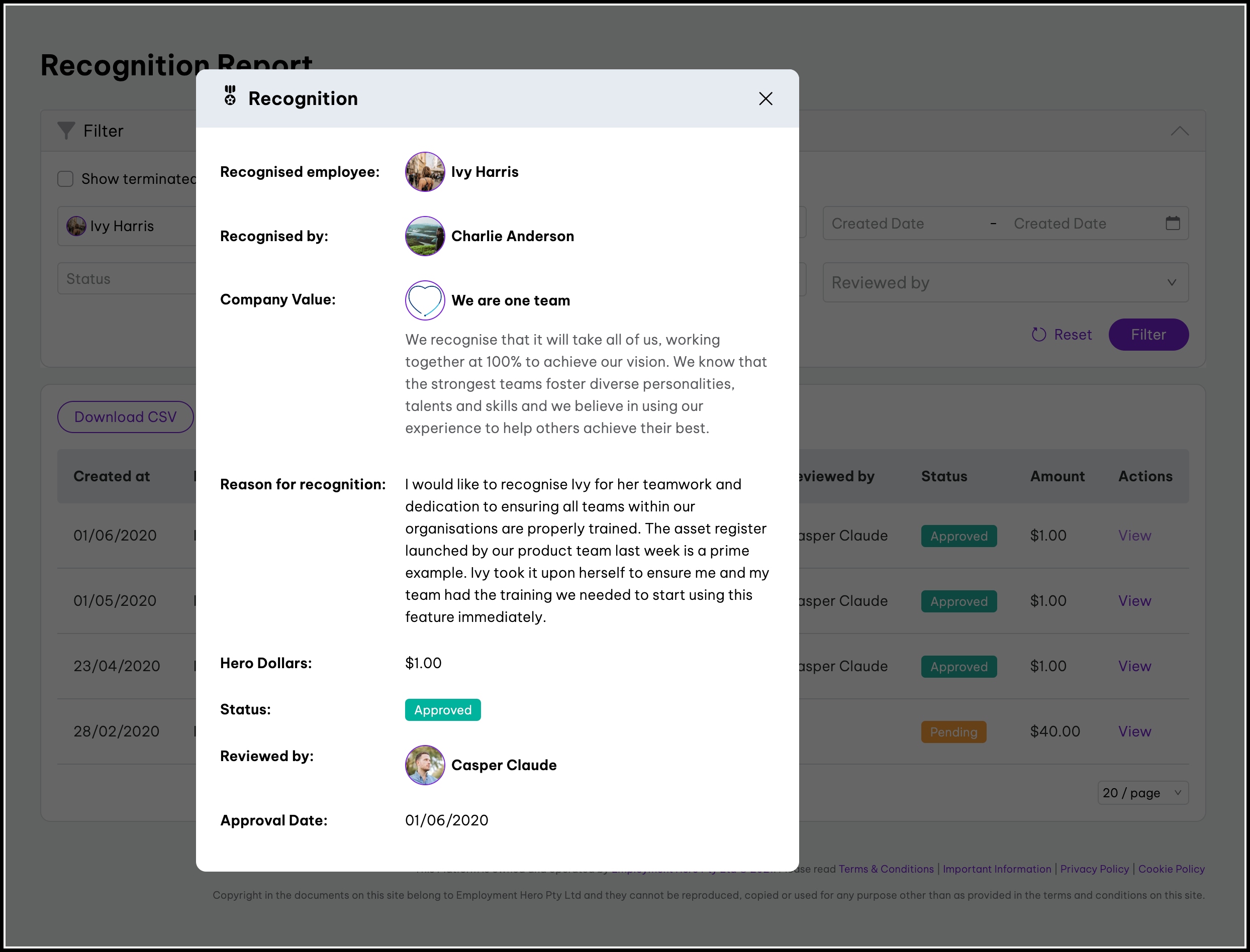Screen dimensions: 1250x952
Task: Click Ivy Harris avatar in dialog
Action: click(x=425, y=172)
